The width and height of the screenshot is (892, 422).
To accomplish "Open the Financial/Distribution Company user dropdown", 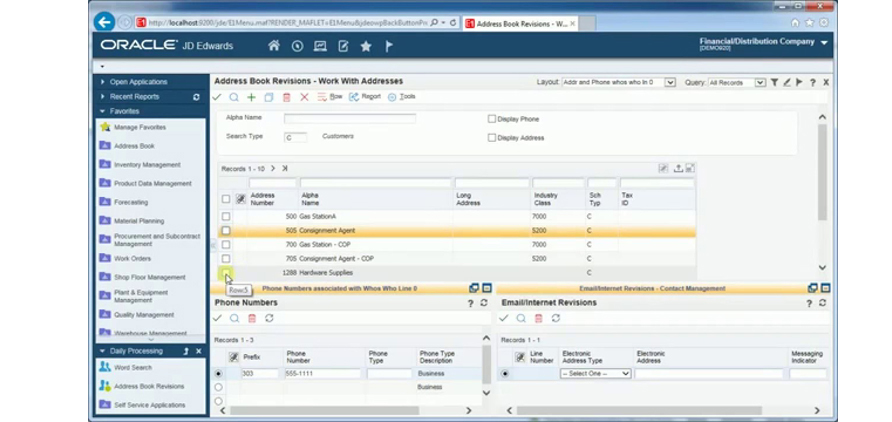I will 824,43.
